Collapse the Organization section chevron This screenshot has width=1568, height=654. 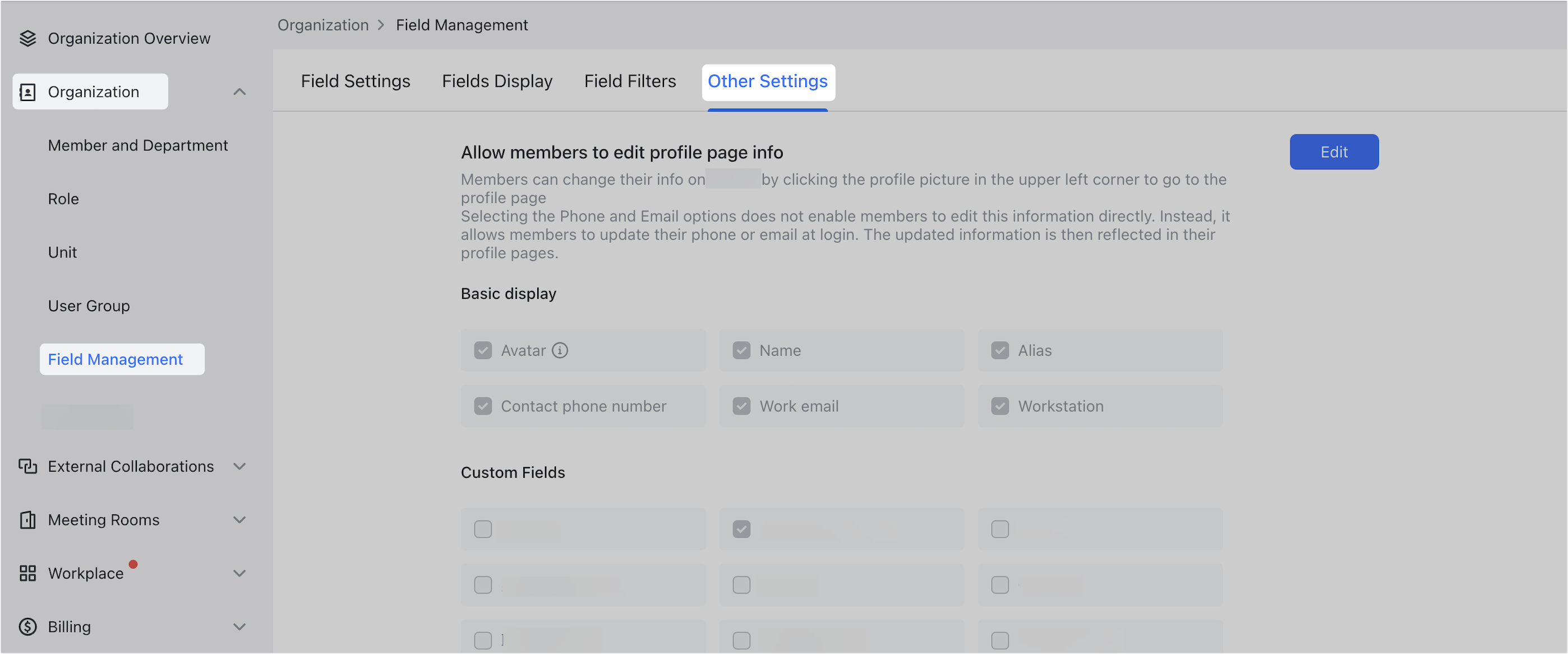[239, 91]
